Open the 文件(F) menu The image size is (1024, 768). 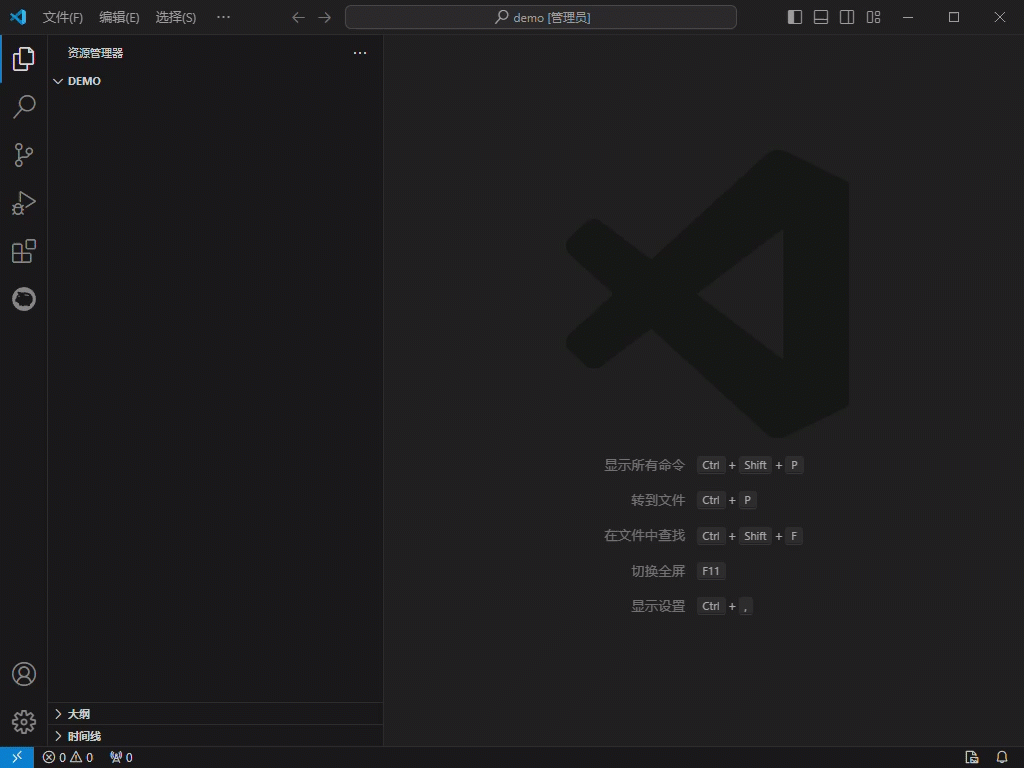63,18
